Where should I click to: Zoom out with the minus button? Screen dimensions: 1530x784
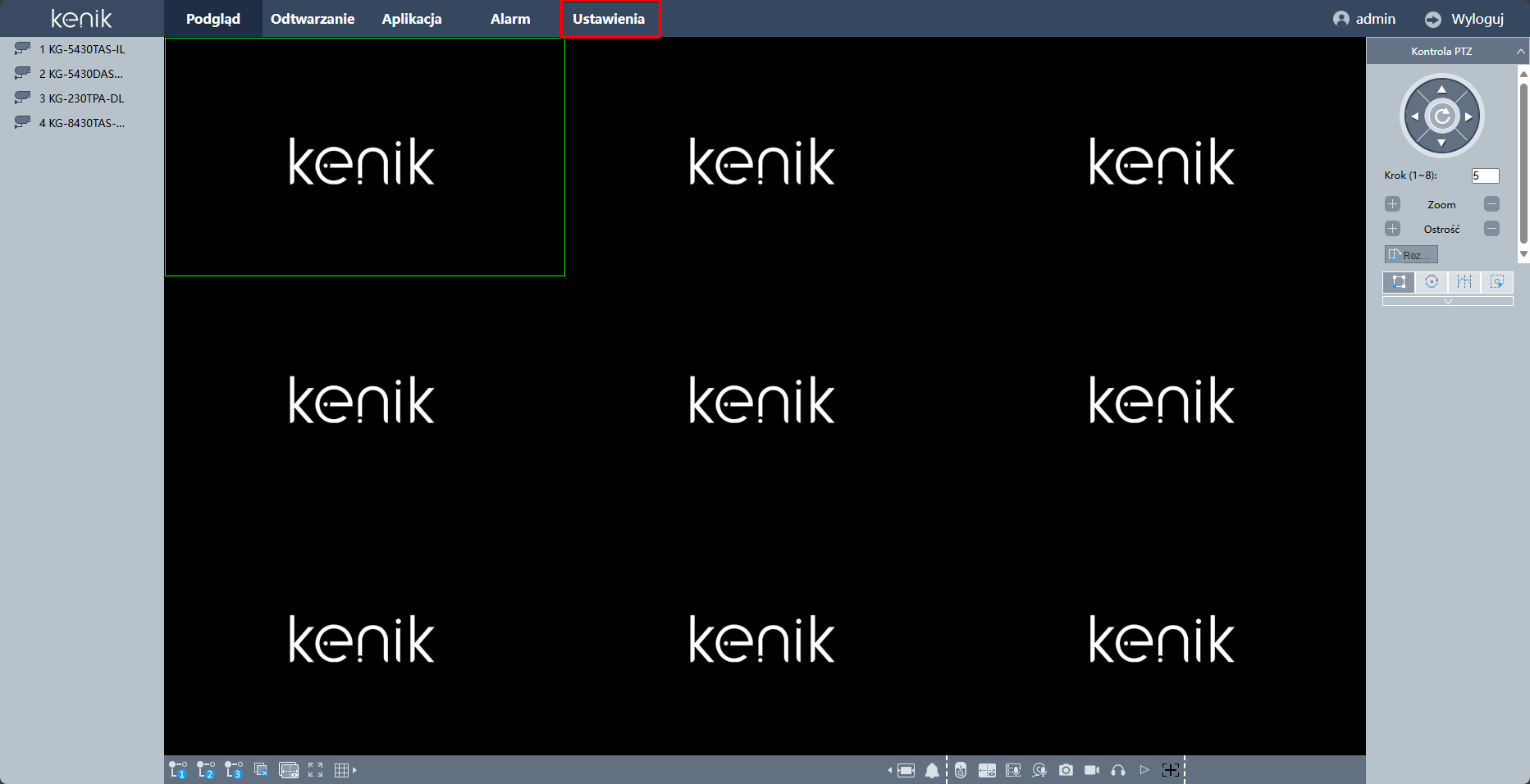point(1491,204)
